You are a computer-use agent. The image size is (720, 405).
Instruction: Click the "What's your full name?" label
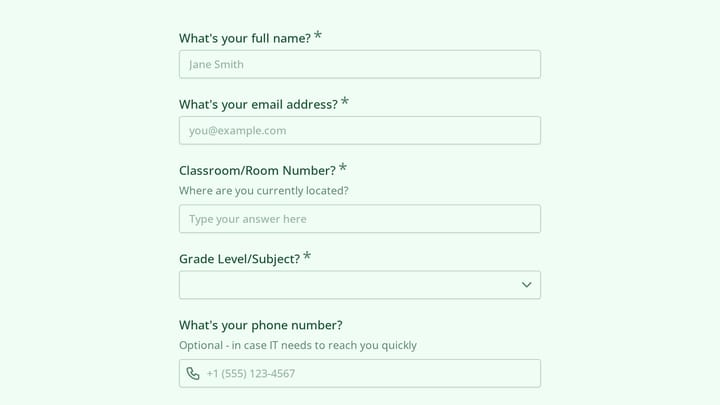[x=245, y=38]
